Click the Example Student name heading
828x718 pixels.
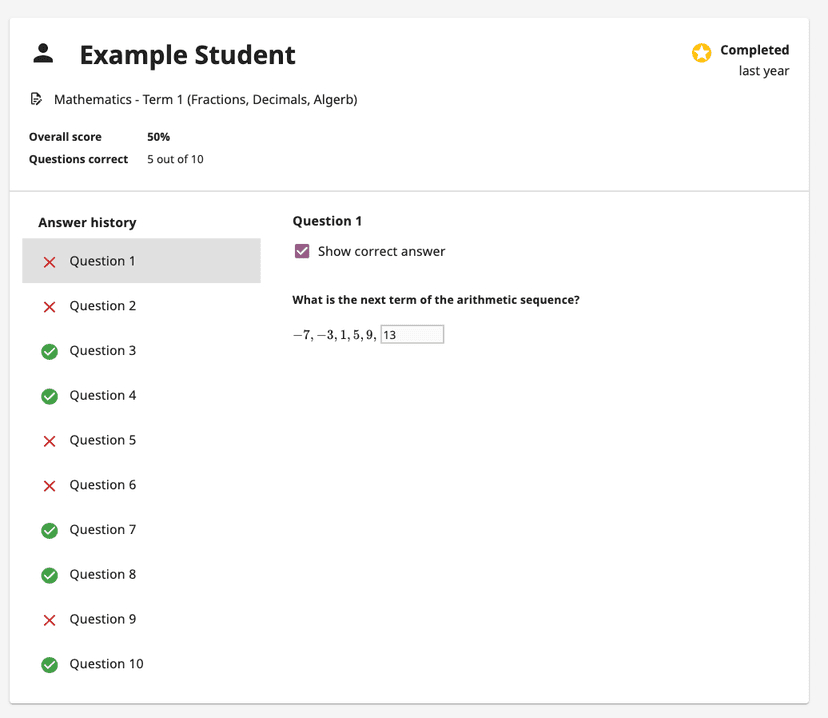click(x=187, y=55)
